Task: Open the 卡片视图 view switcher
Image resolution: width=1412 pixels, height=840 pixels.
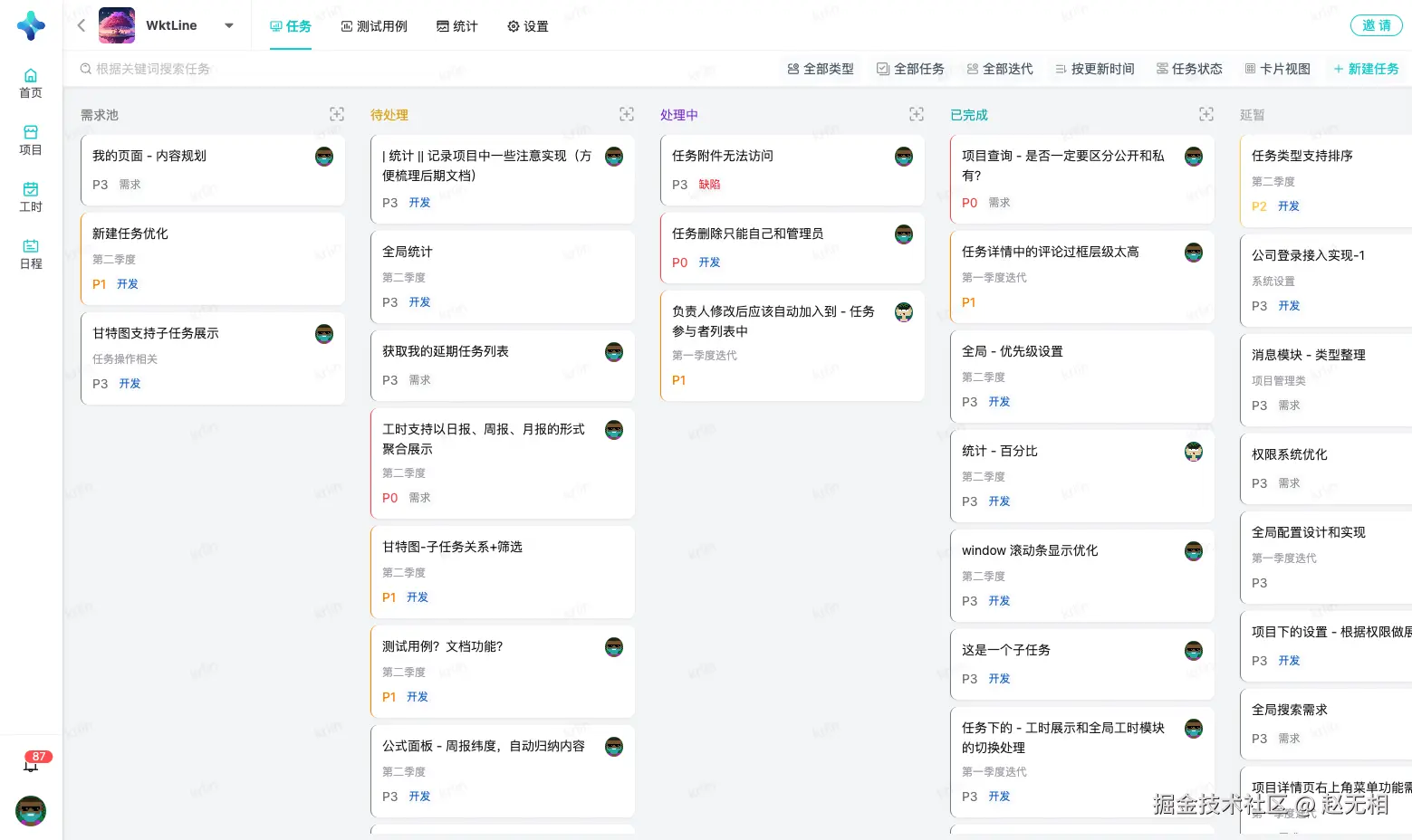Action: (1277, 69)
